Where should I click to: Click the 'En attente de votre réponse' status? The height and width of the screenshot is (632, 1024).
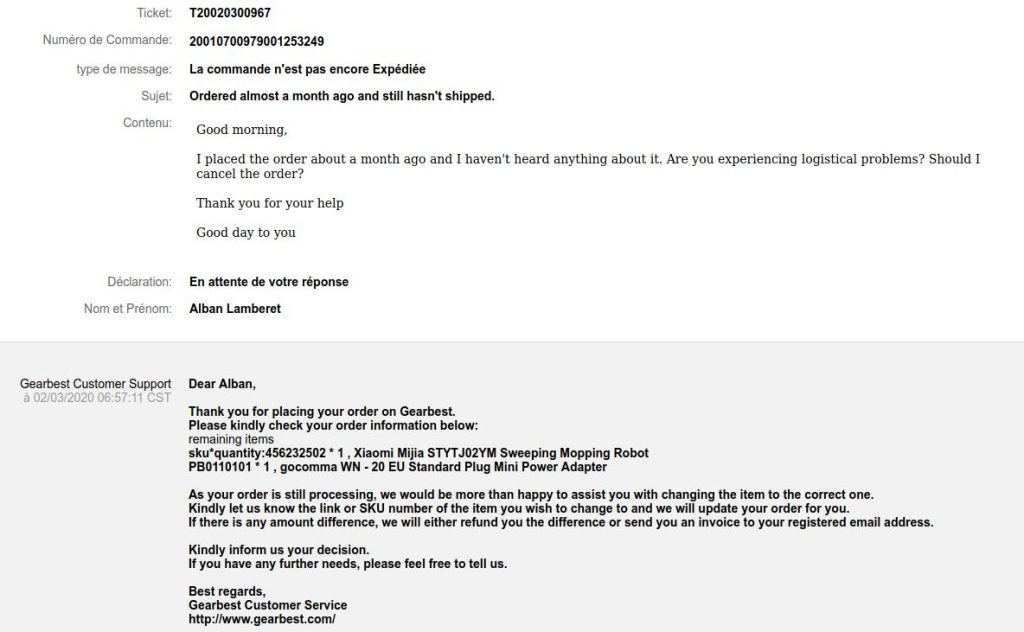(x=269, y=282)
